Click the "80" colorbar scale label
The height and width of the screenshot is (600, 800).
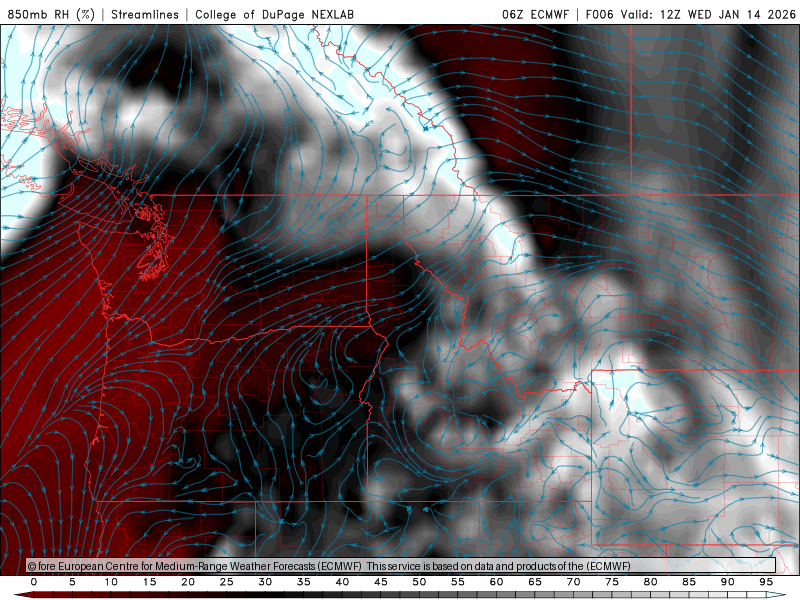click(651, 582)
